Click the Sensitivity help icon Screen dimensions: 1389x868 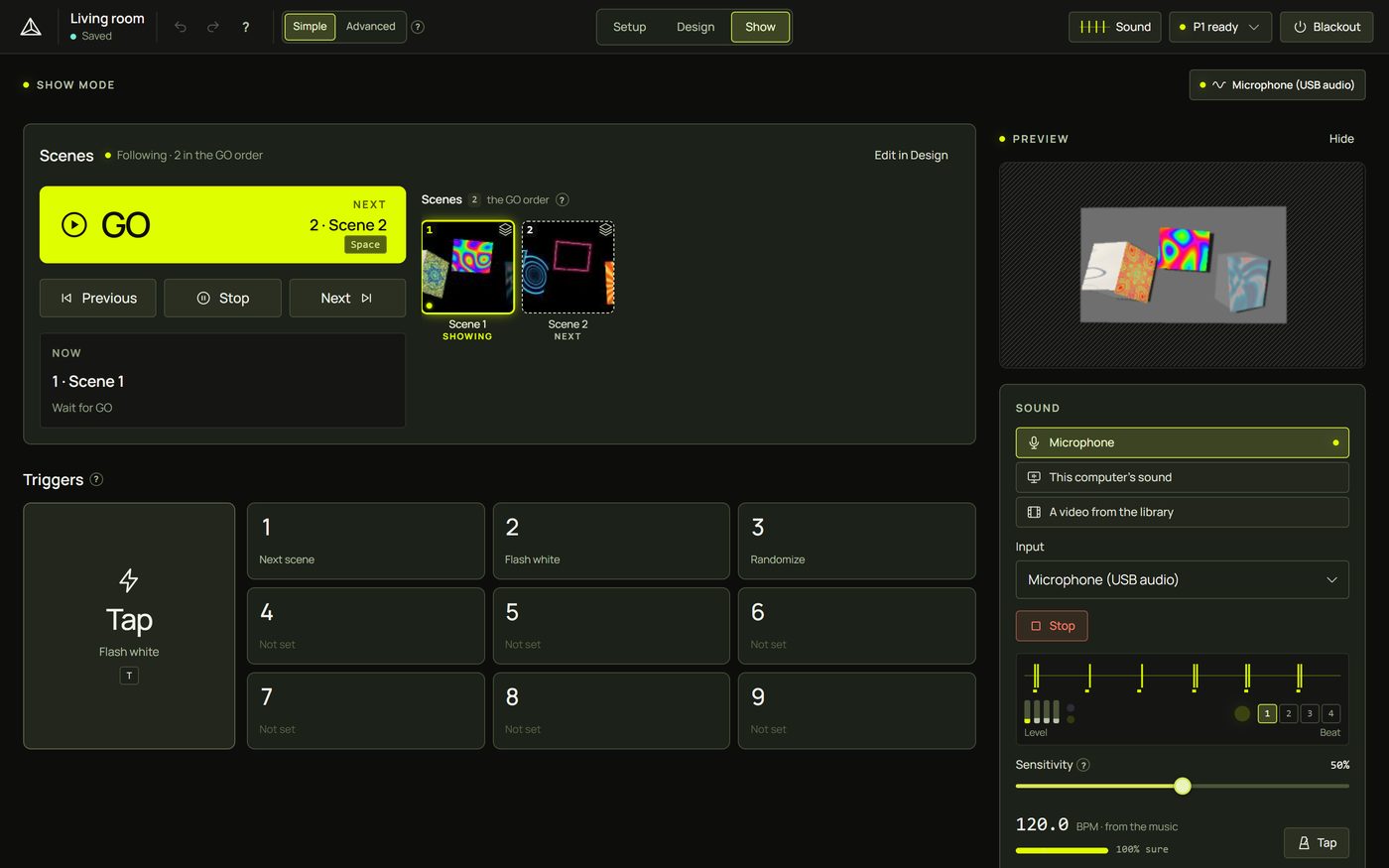(1083, 765)
